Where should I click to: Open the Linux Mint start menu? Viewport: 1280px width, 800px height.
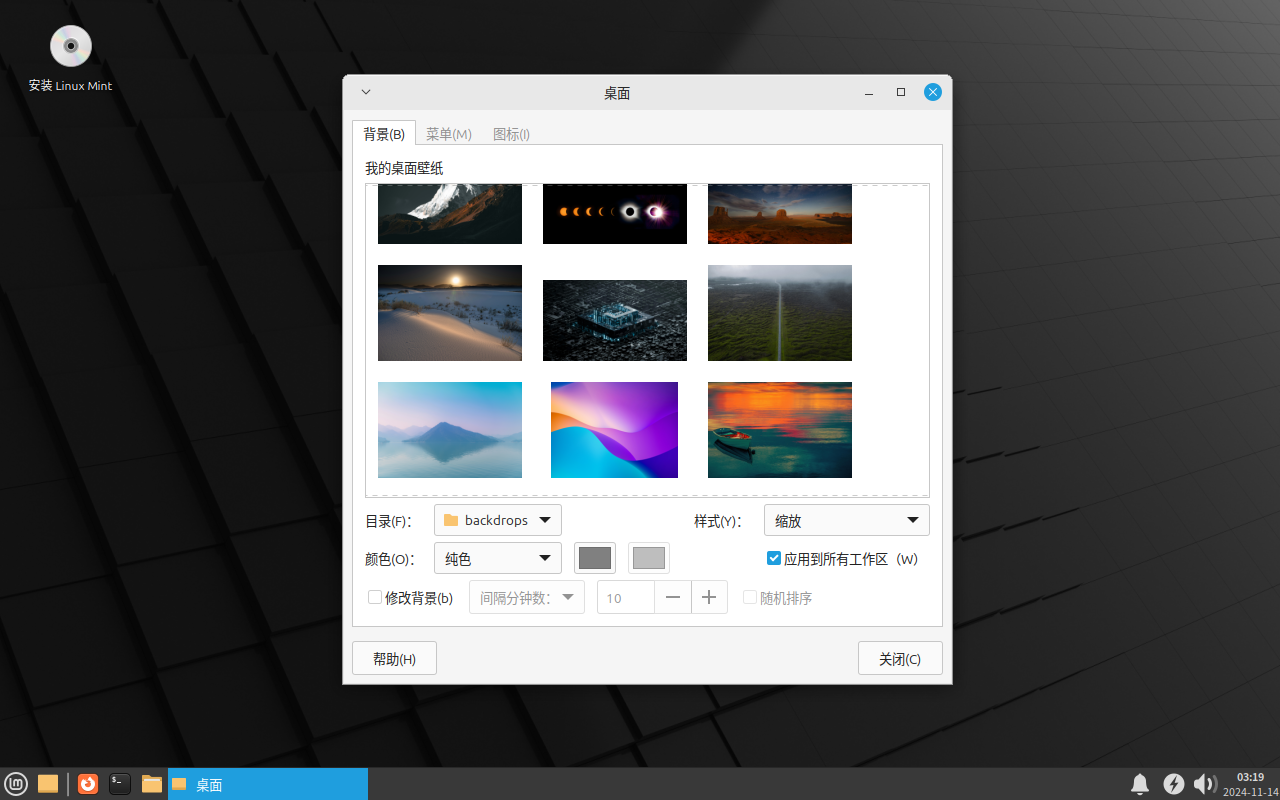(16, 784)
